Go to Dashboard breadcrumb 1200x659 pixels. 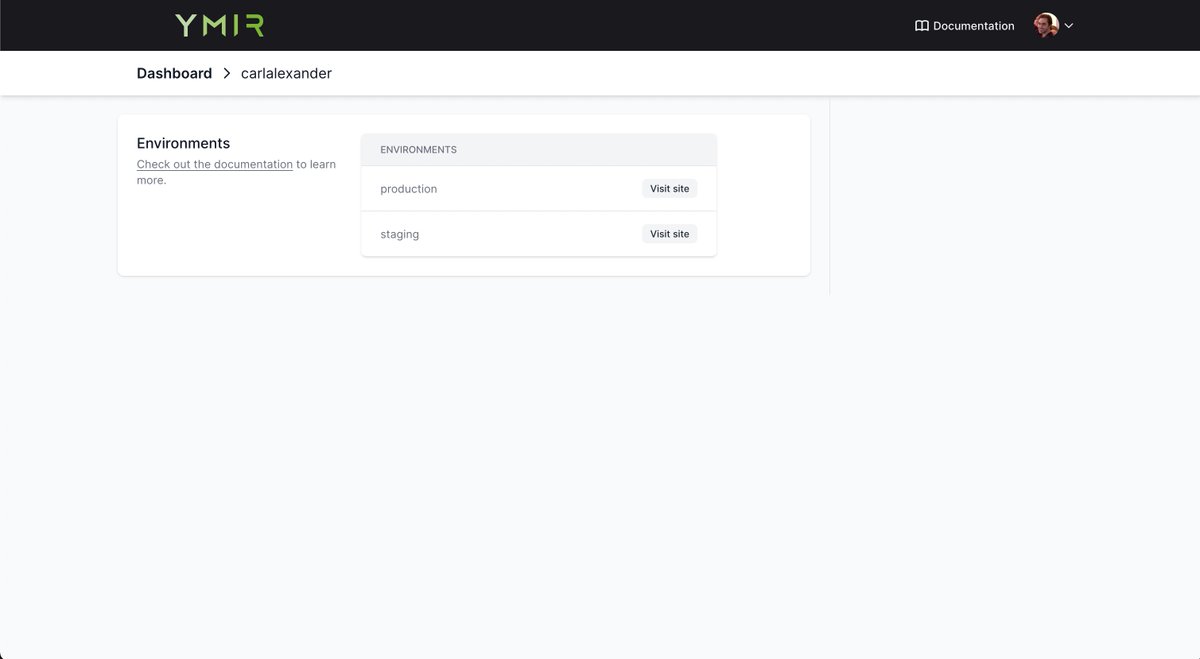174,73
